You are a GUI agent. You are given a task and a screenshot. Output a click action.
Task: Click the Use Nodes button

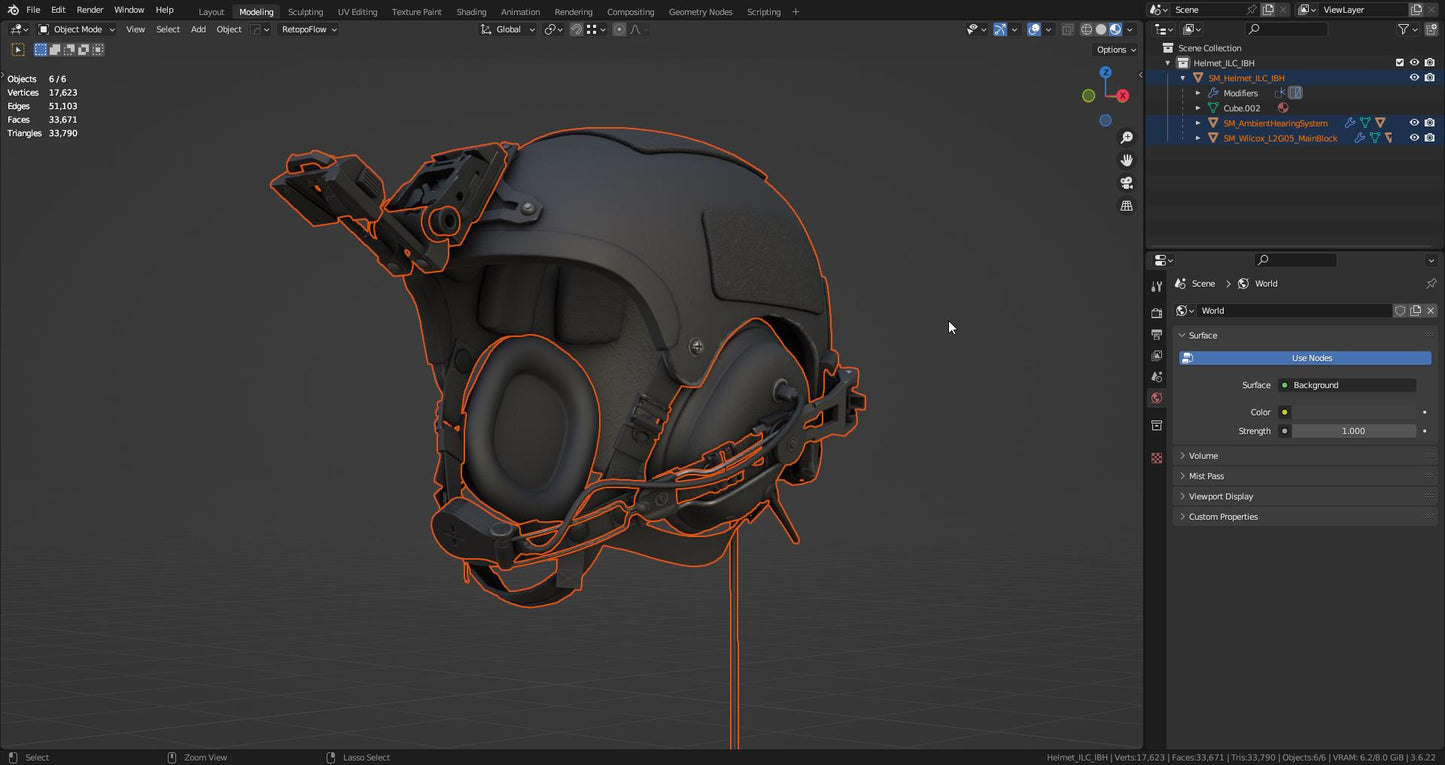click(1310, 357)
